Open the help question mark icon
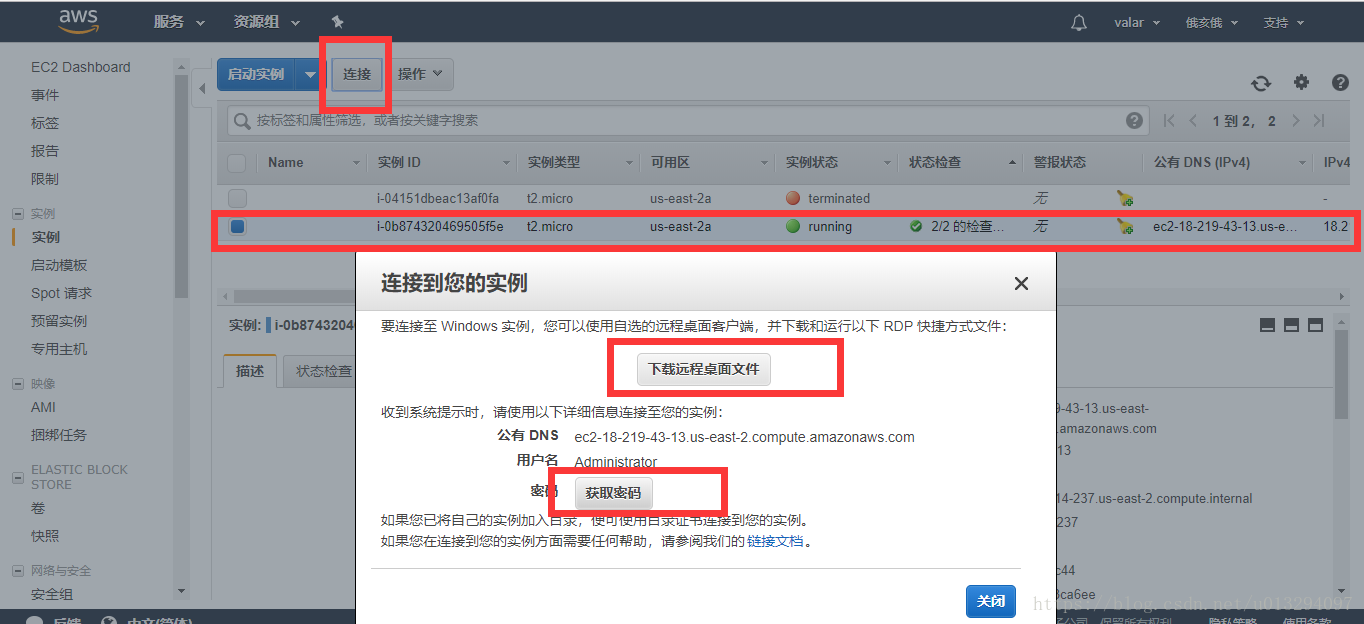The image size is (1364, 624). tap(1340, 83)
